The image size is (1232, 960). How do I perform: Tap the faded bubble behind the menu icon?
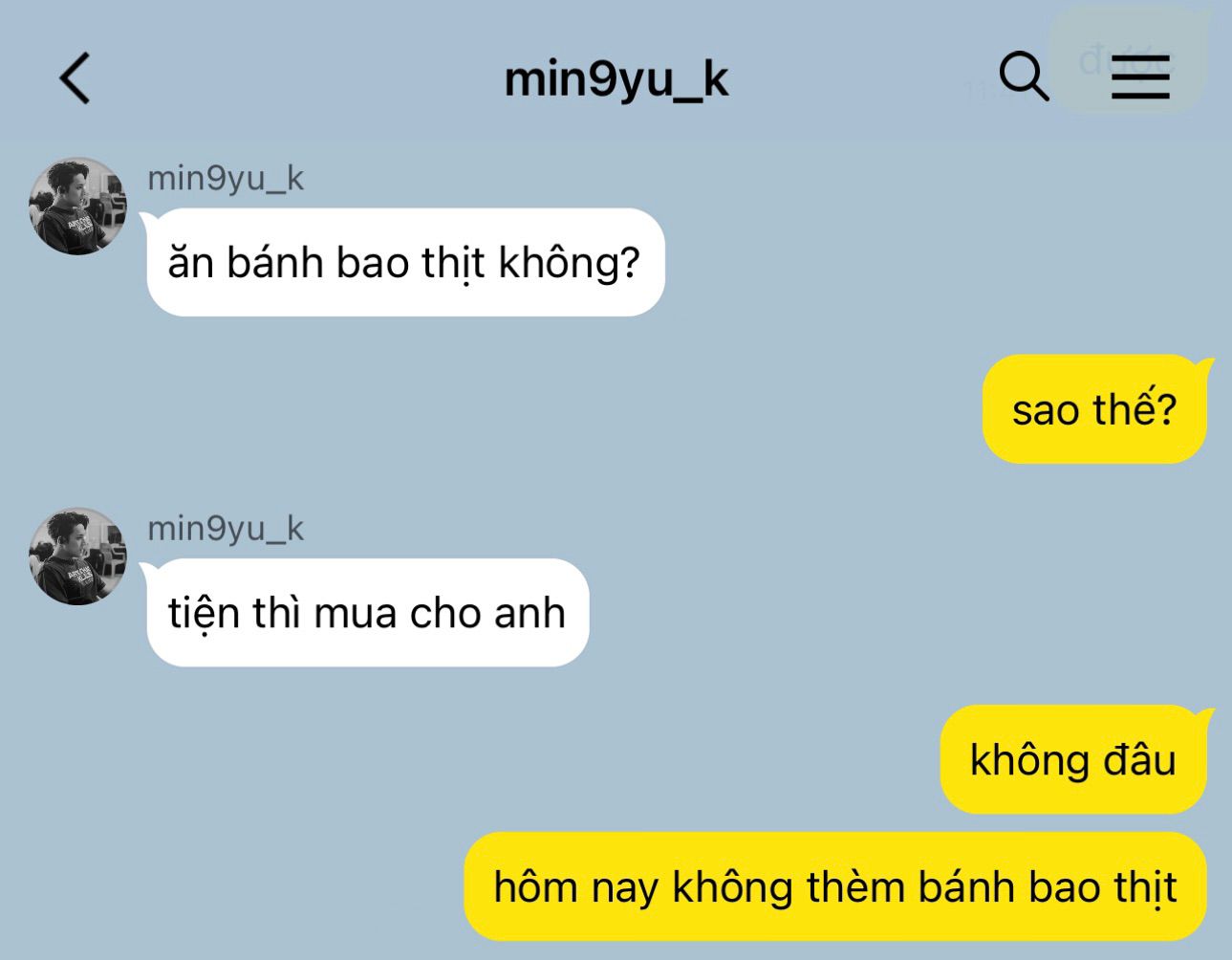(x=1128, y=59)
